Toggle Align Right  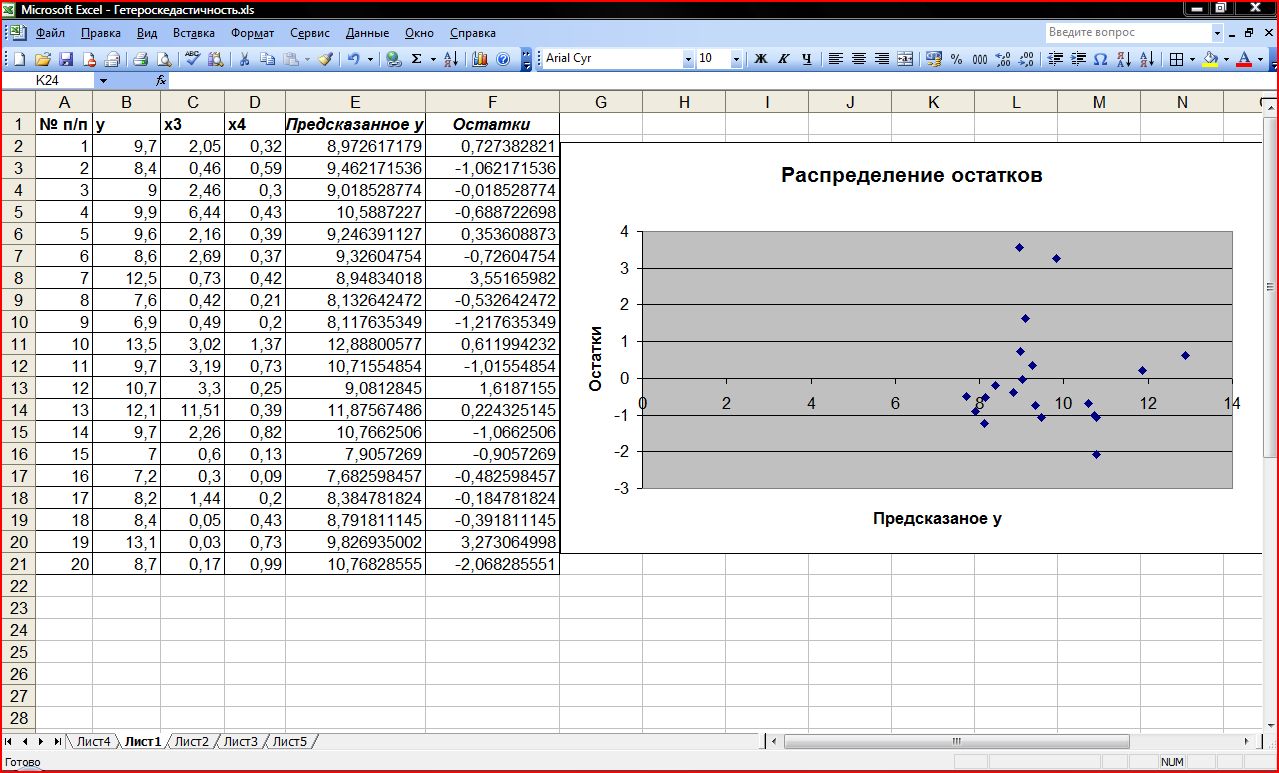(882, 59)
